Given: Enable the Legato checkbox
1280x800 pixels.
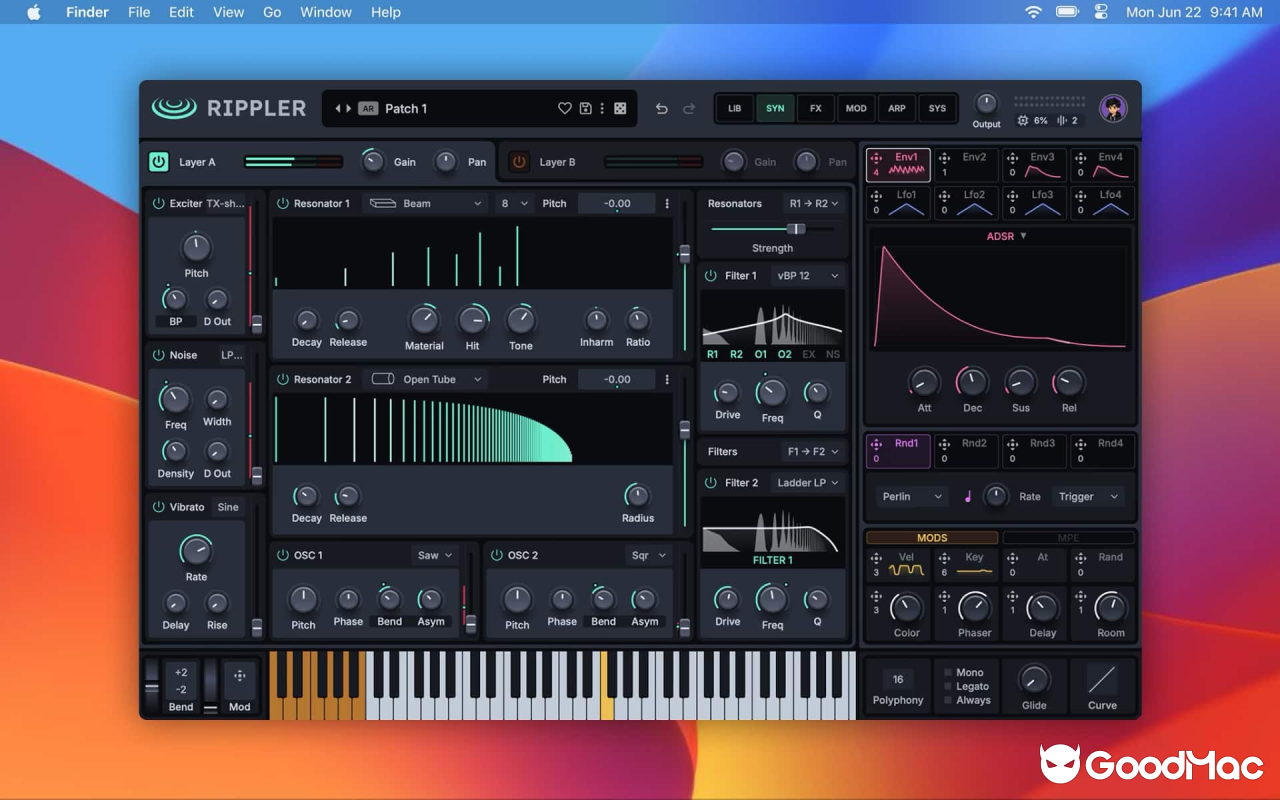Looking at the screenshot, I should pyautogui.click(x=948, y=687).
